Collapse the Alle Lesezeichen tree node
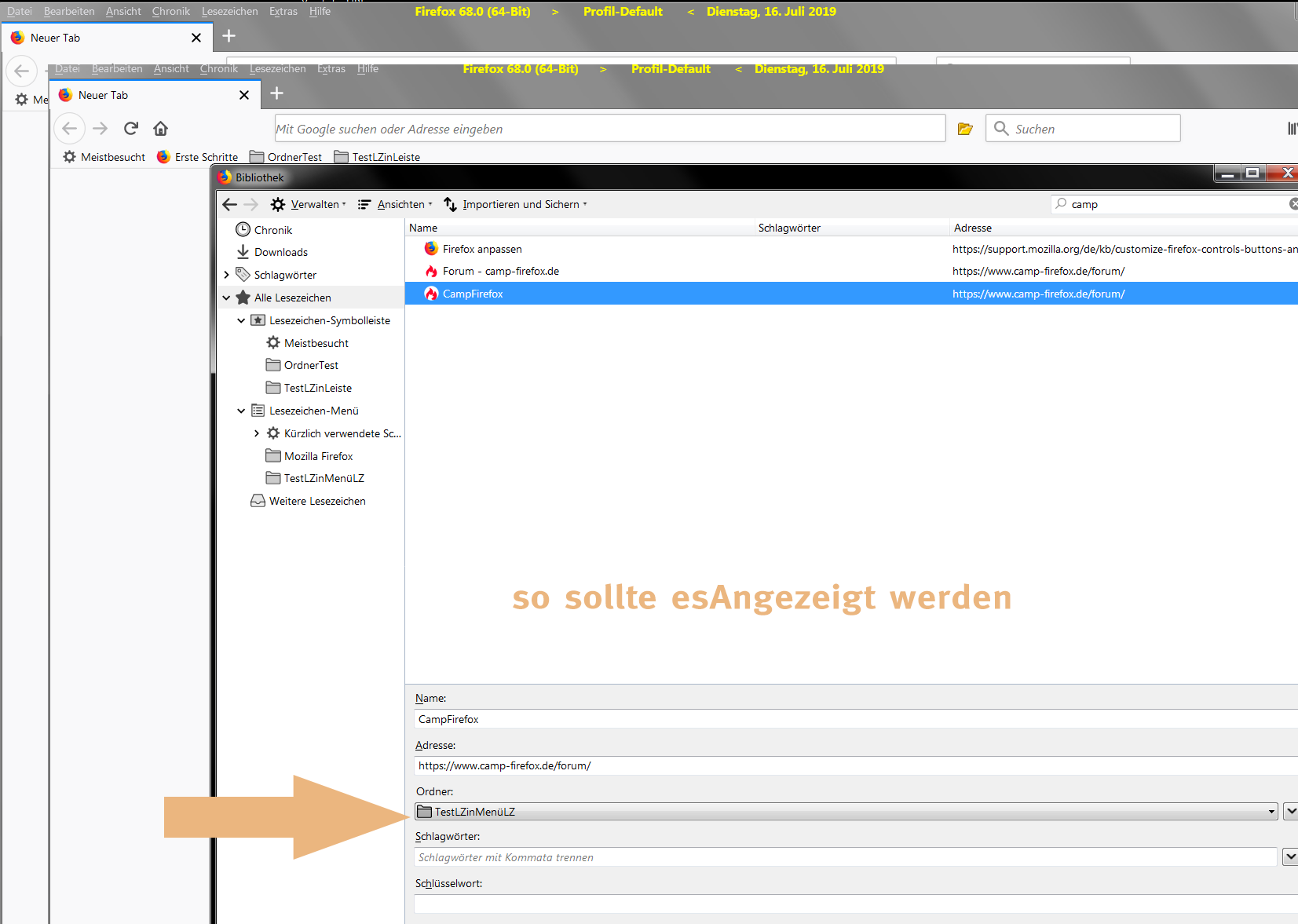 tap(226, 298)
